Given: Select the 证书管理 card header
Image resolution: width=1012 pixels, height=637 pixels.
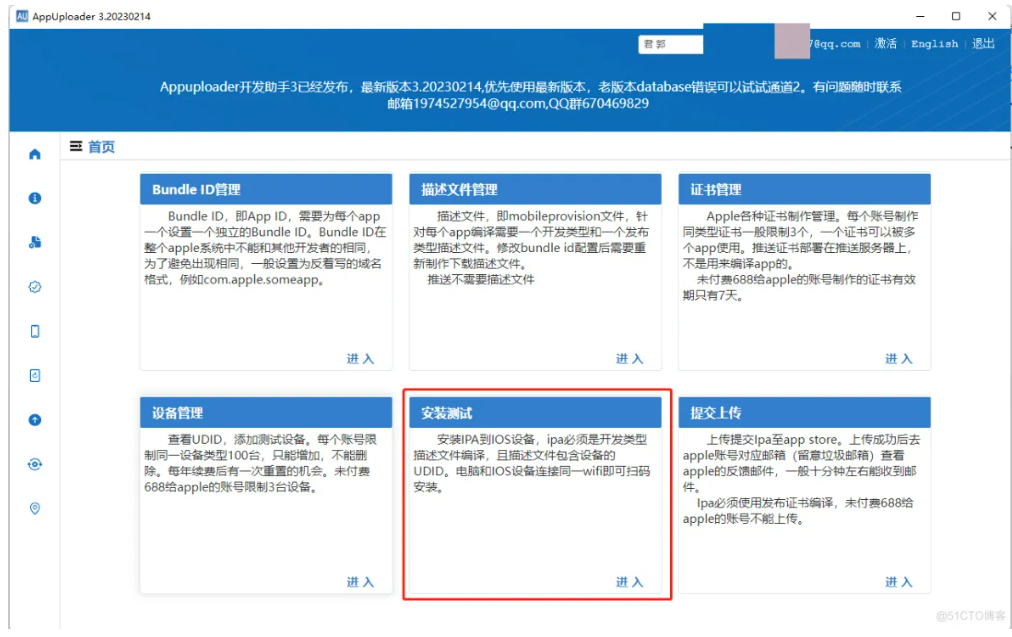Looking at the screenshot, I should 804,189.
